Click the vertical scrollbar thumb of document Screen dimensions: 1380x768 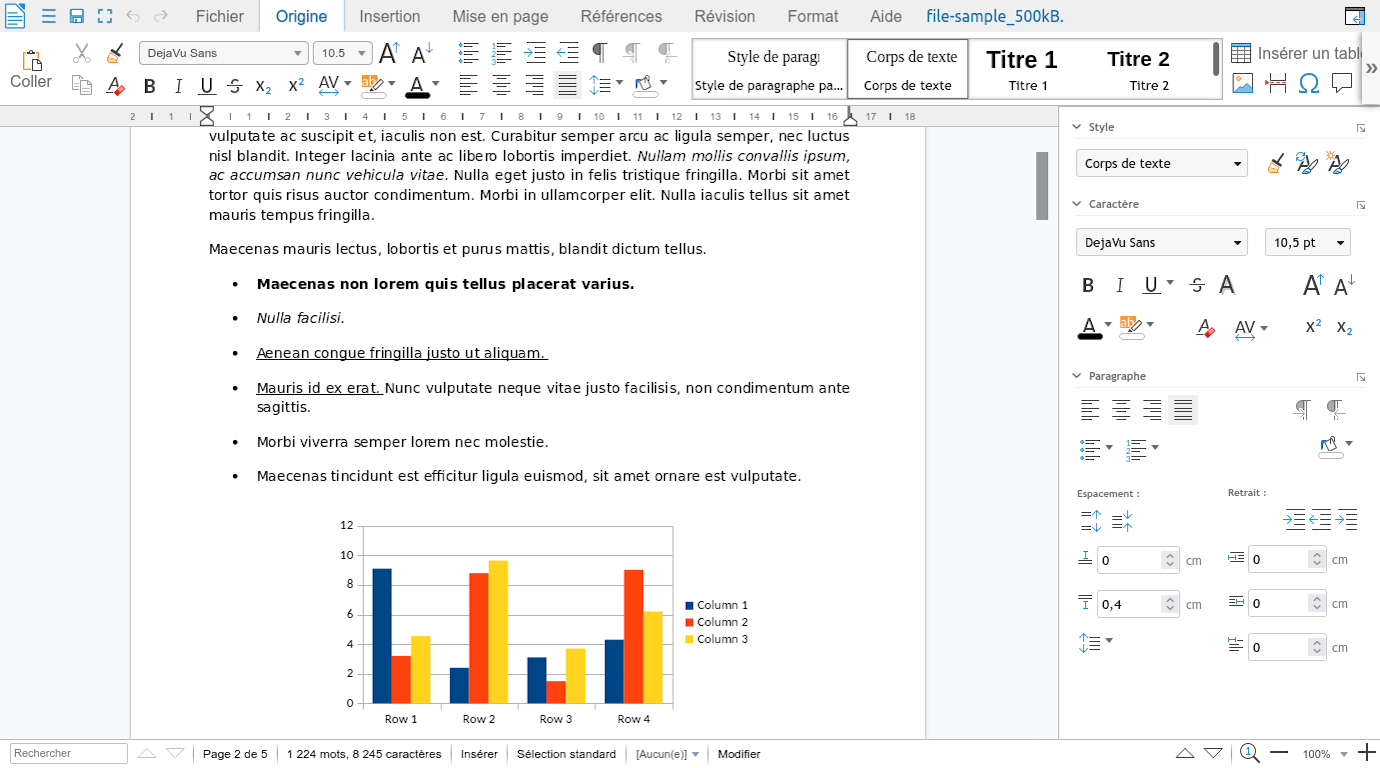pos(1042,185)
